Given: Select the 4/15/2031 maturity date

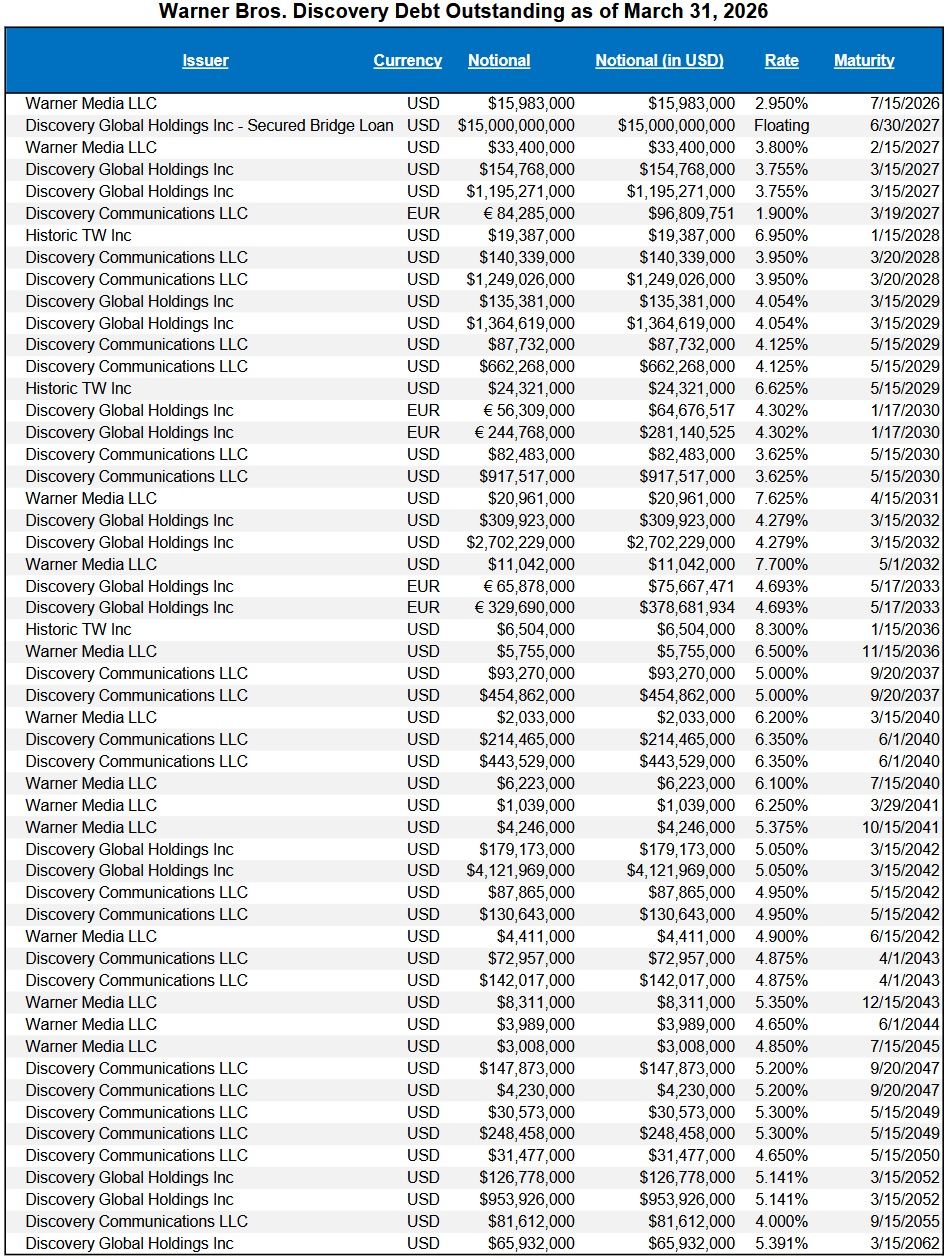Looking at the screenshot, I should 906,498.
